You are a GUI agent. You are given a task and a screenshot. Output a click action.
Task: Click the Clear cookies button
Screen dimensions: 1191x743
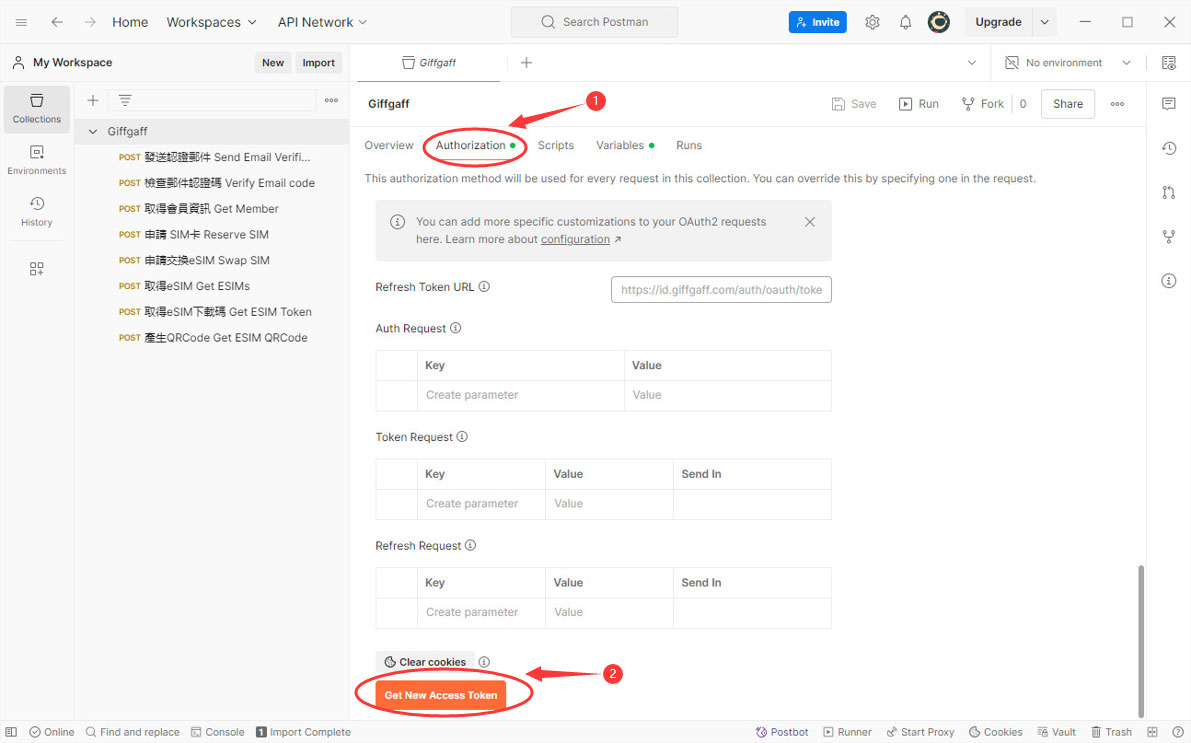coord(425,662)
